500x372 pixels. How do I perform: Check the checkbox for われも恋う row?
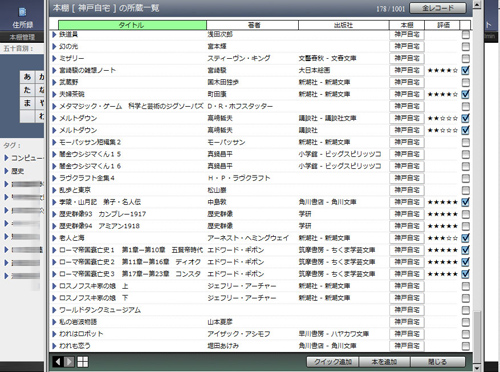[466, 346]
